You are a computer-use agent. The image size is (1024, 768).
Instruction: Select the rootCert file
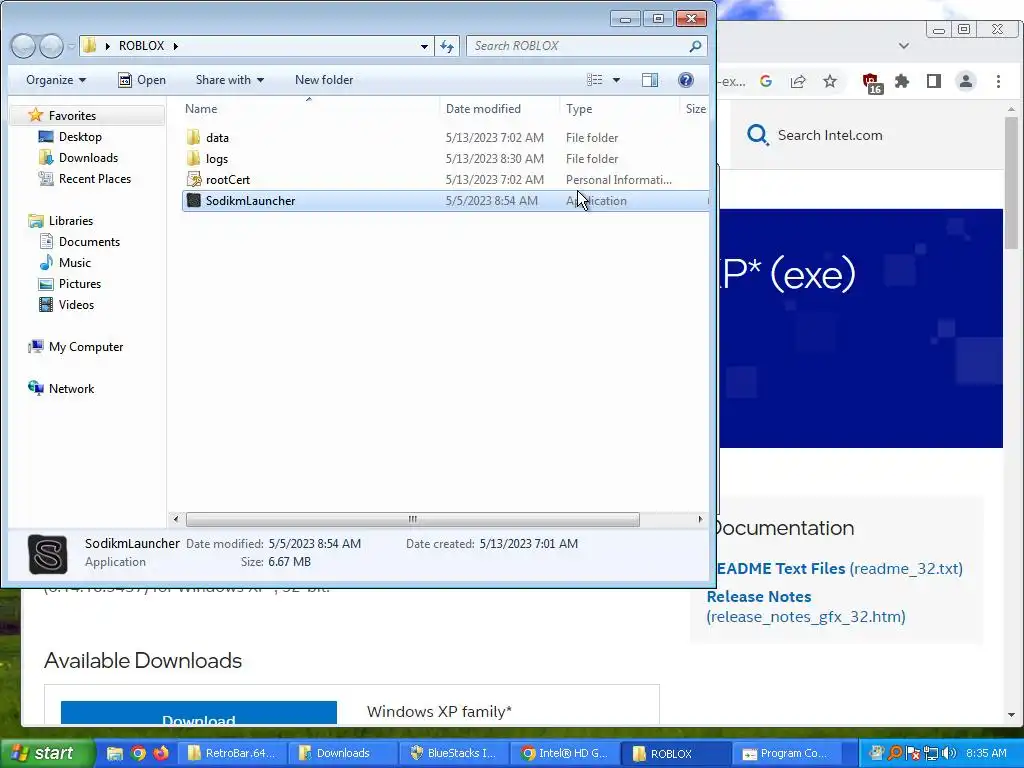(444, 180)
